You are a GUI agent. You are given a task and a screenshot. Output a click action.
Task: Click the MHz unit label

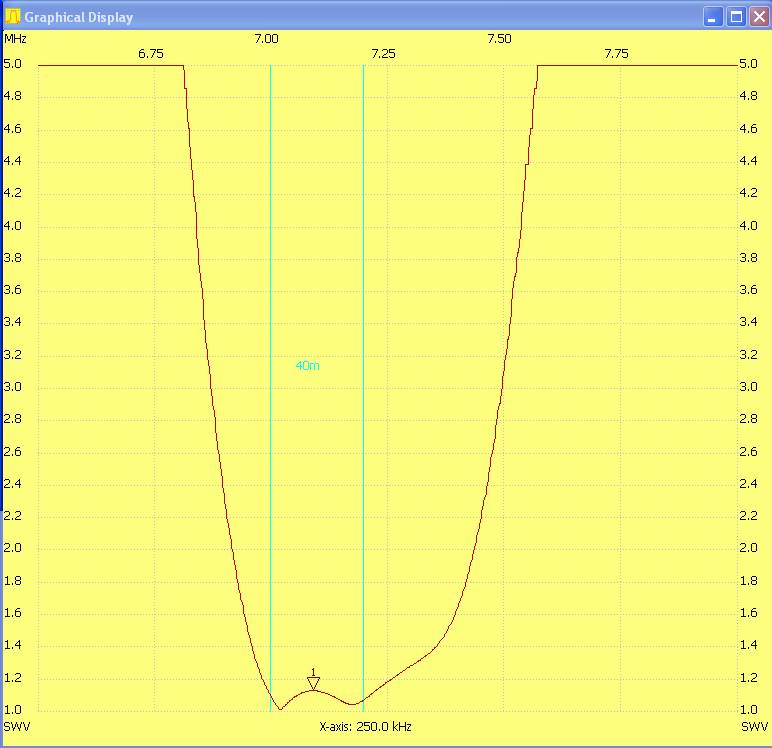[x=15, y=39]
